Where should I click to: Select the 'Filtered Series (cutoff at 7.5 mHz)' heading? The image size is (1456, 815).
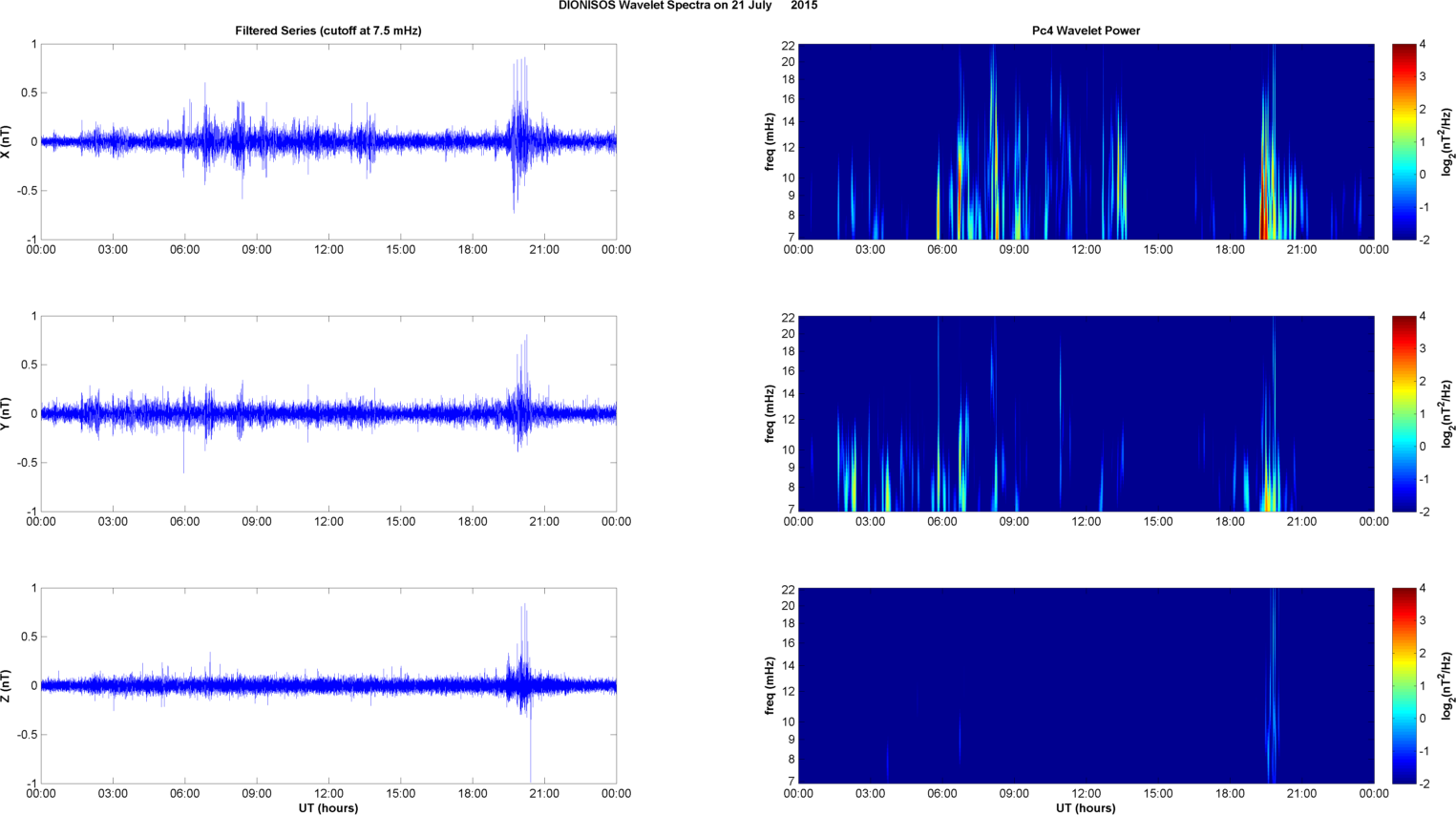click(328, 31)
